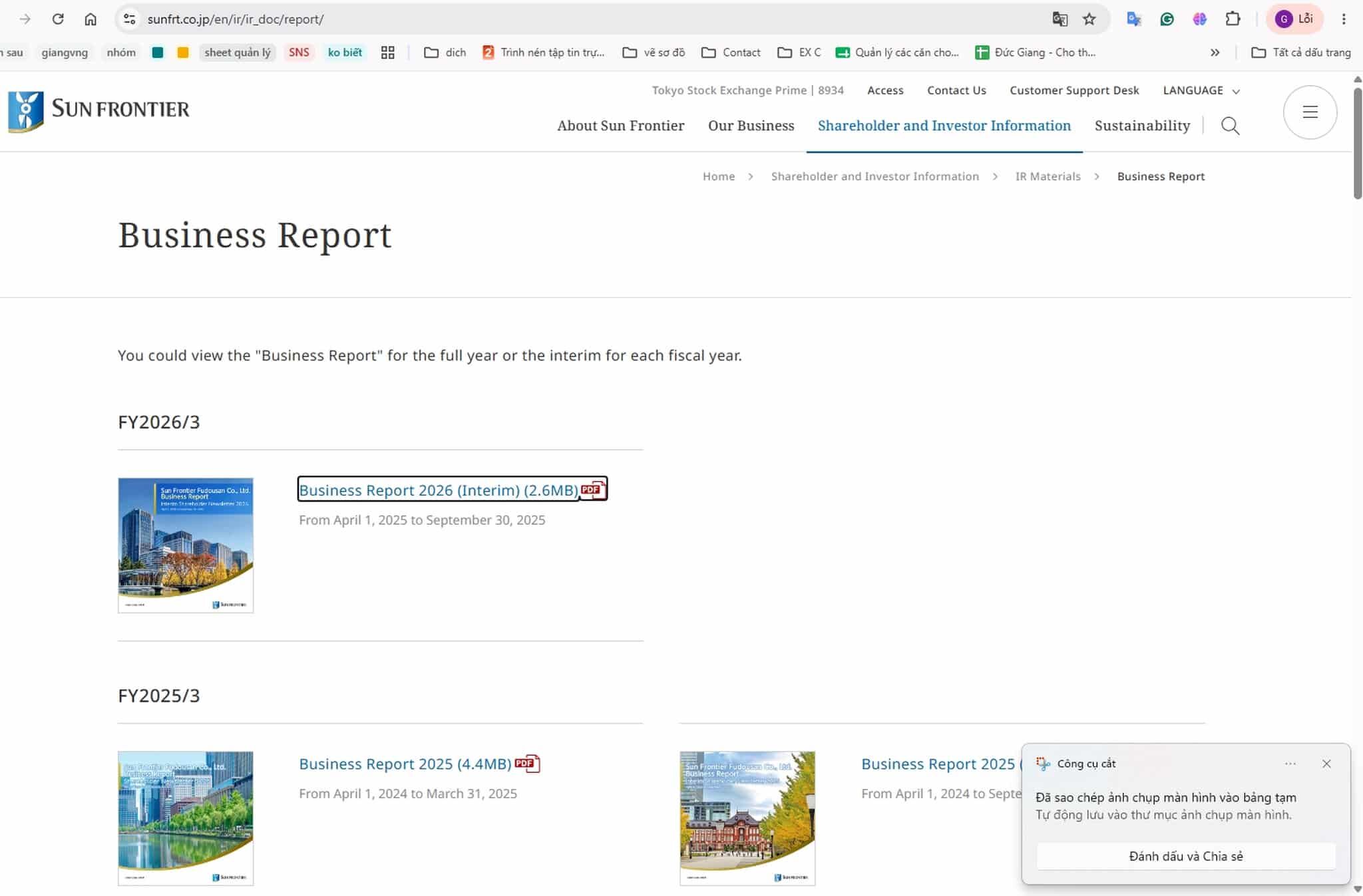1363x896 pixels.
Task: Click the Sun Frontier logo
Action: pyautogui.click(x=98, y=111)
